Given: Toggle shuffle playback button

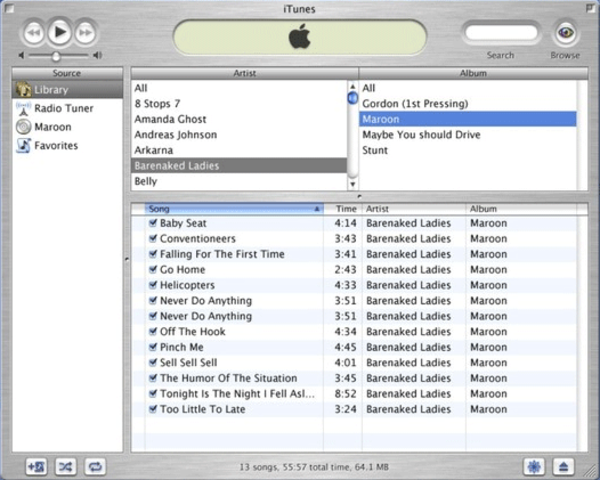Looking at the screenshot, I should coord(65,467).
